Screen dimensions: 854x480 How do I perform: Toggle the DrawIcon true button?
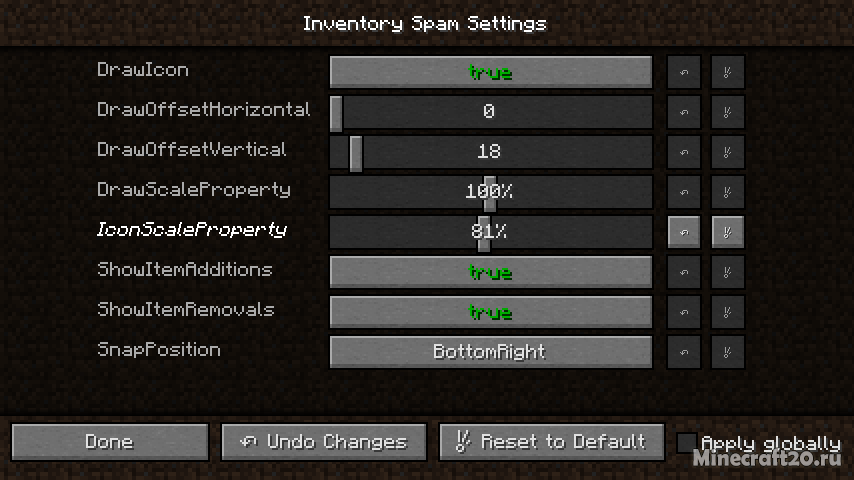tap(491, 72)
